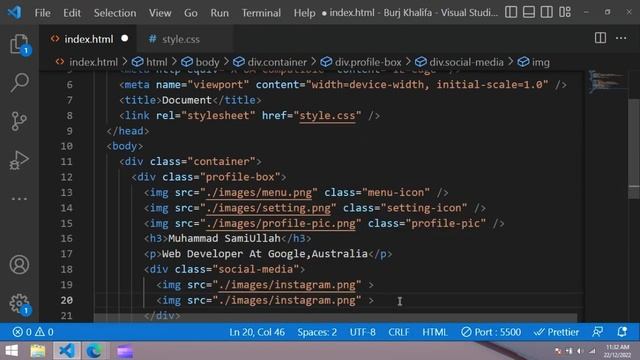Click Ln 20, Col 46 status item

(257, 332)
